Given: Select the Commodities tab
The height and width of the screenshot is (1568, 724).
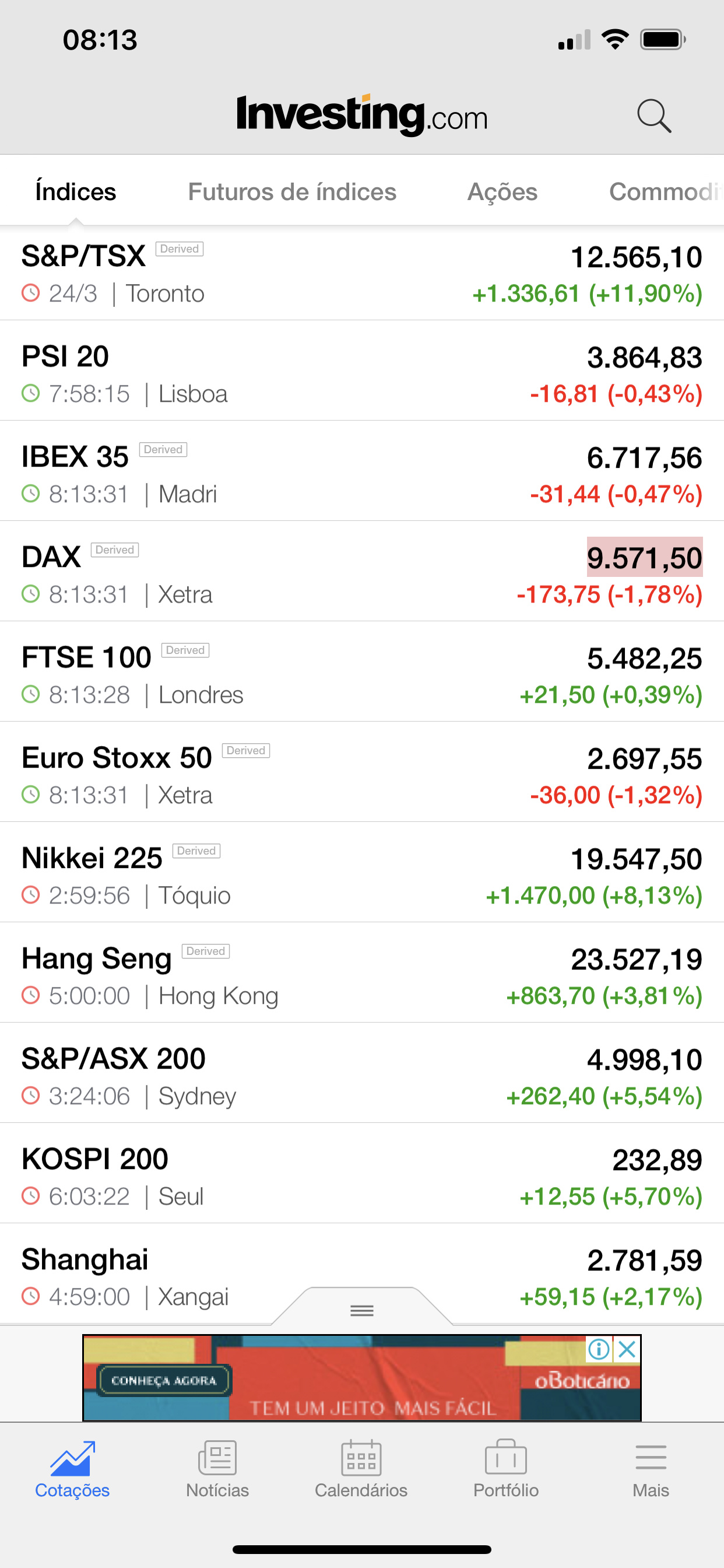Looking at the screenshot, I should [665, 192].
